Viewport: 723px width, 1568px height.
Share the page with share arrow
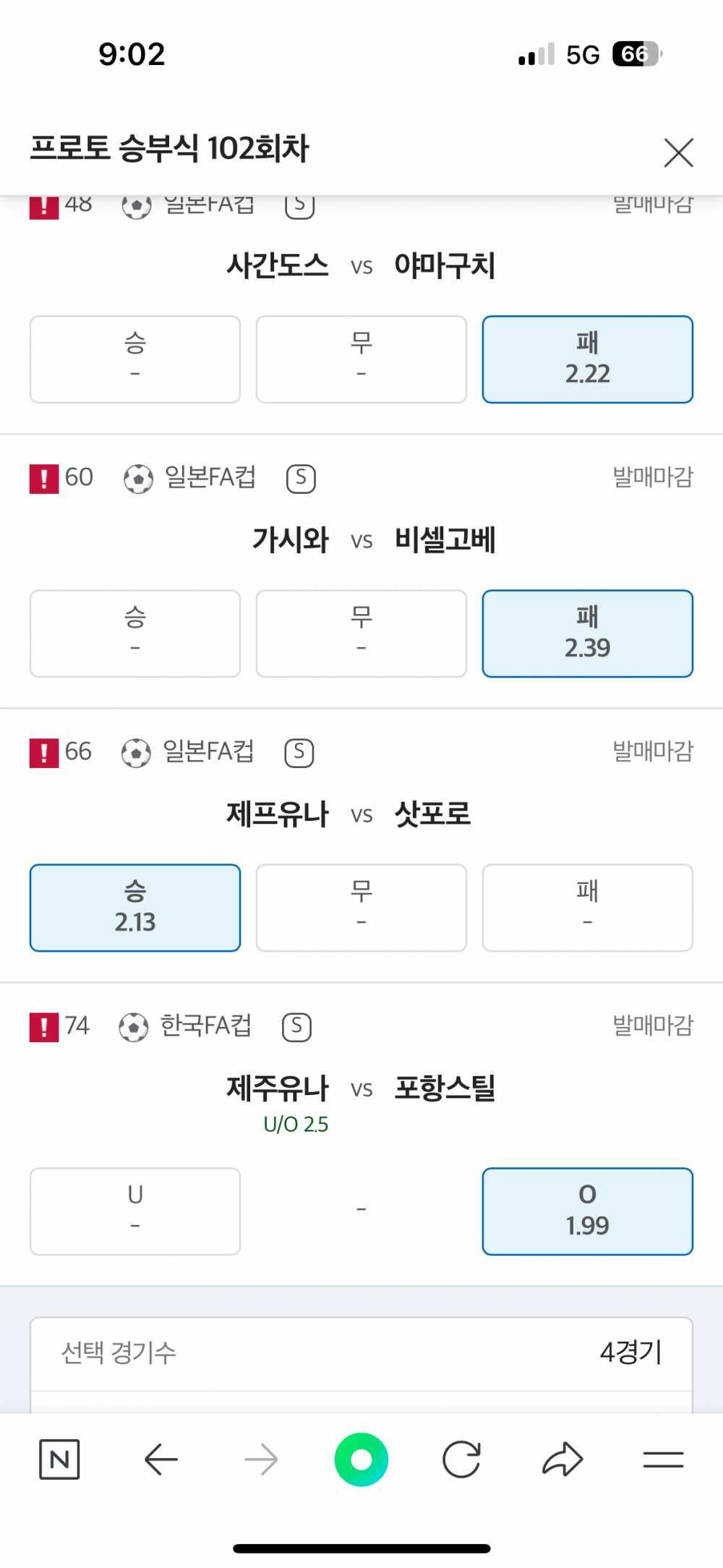tap(562, 1460)
